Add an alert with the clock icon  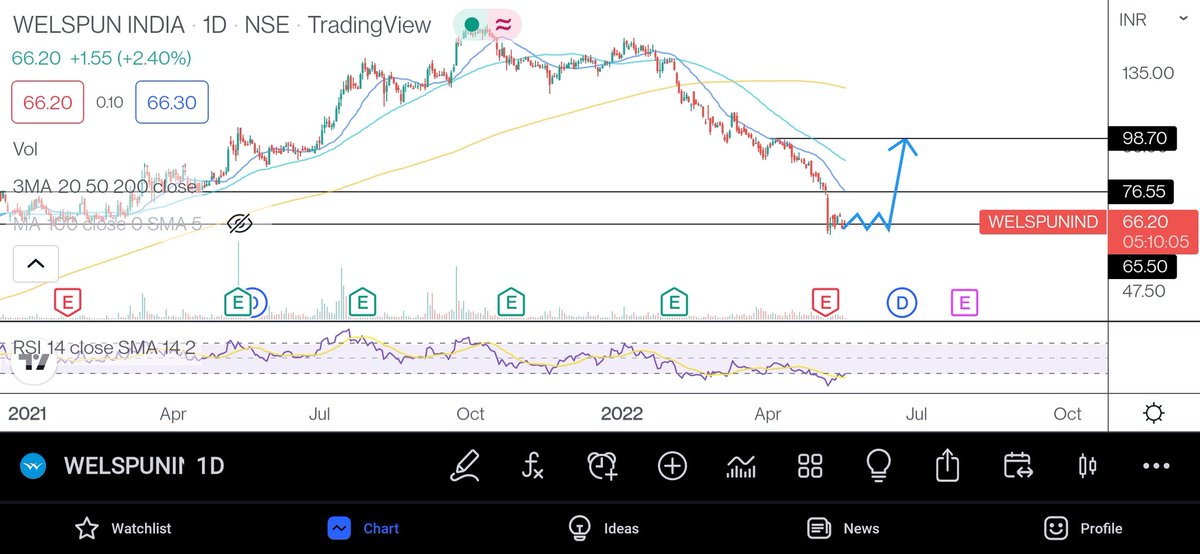tap(602, 466)
